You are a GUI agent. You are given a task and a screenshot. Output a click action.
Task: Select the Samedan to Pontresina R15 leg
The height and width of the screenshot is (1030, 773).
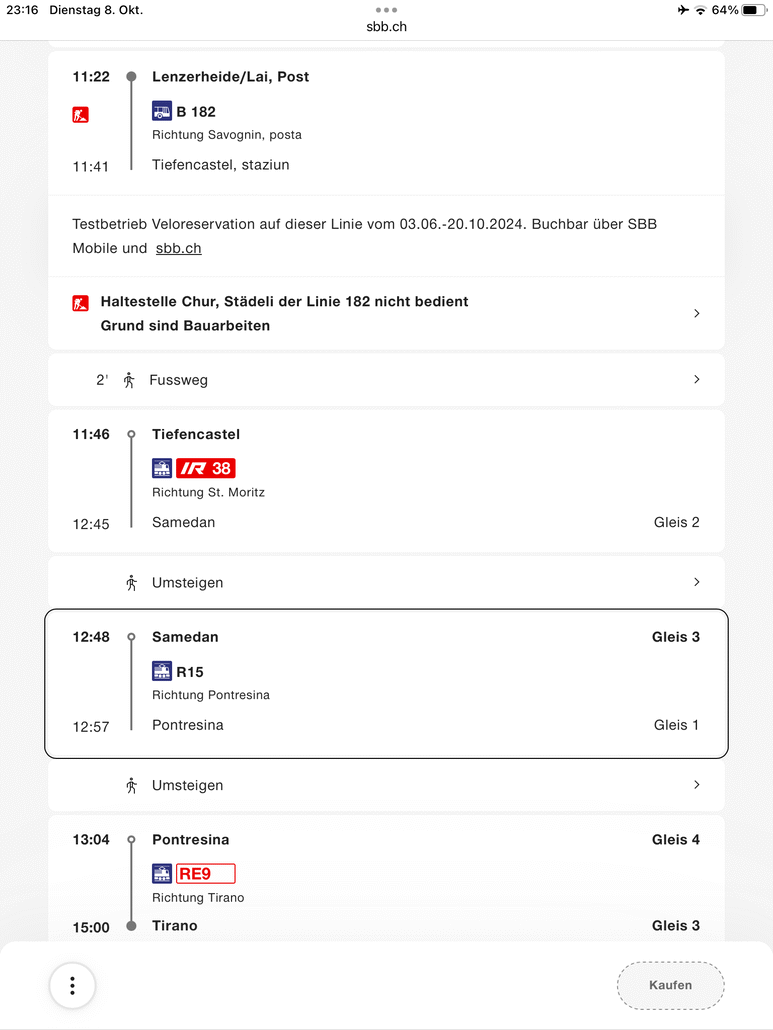pyautogui.click(x=386, y=683)
